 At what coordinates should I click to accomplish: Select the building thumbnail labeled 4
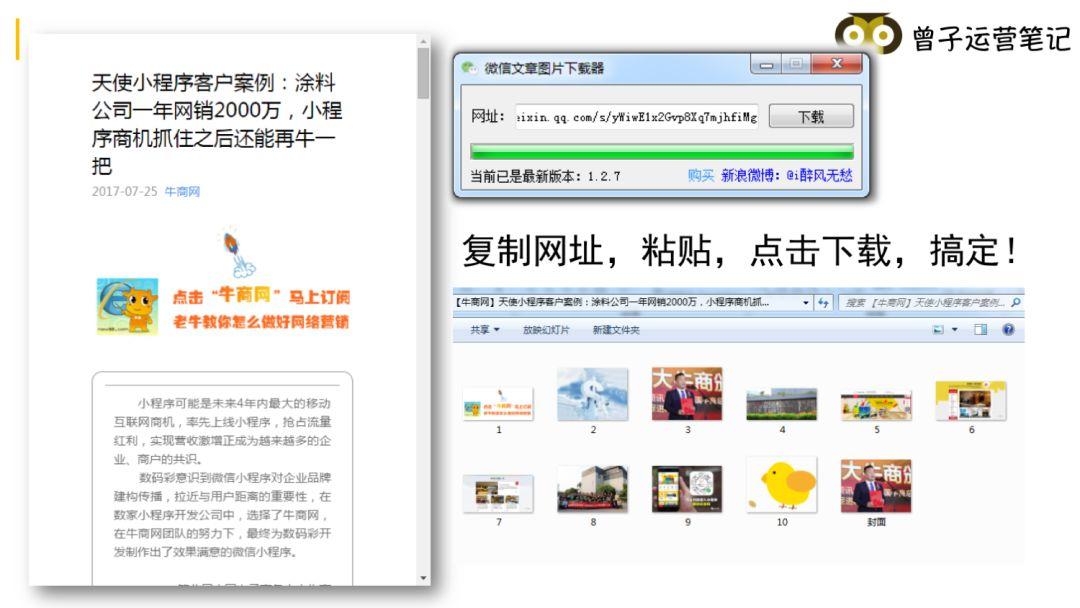coord(782,403)
